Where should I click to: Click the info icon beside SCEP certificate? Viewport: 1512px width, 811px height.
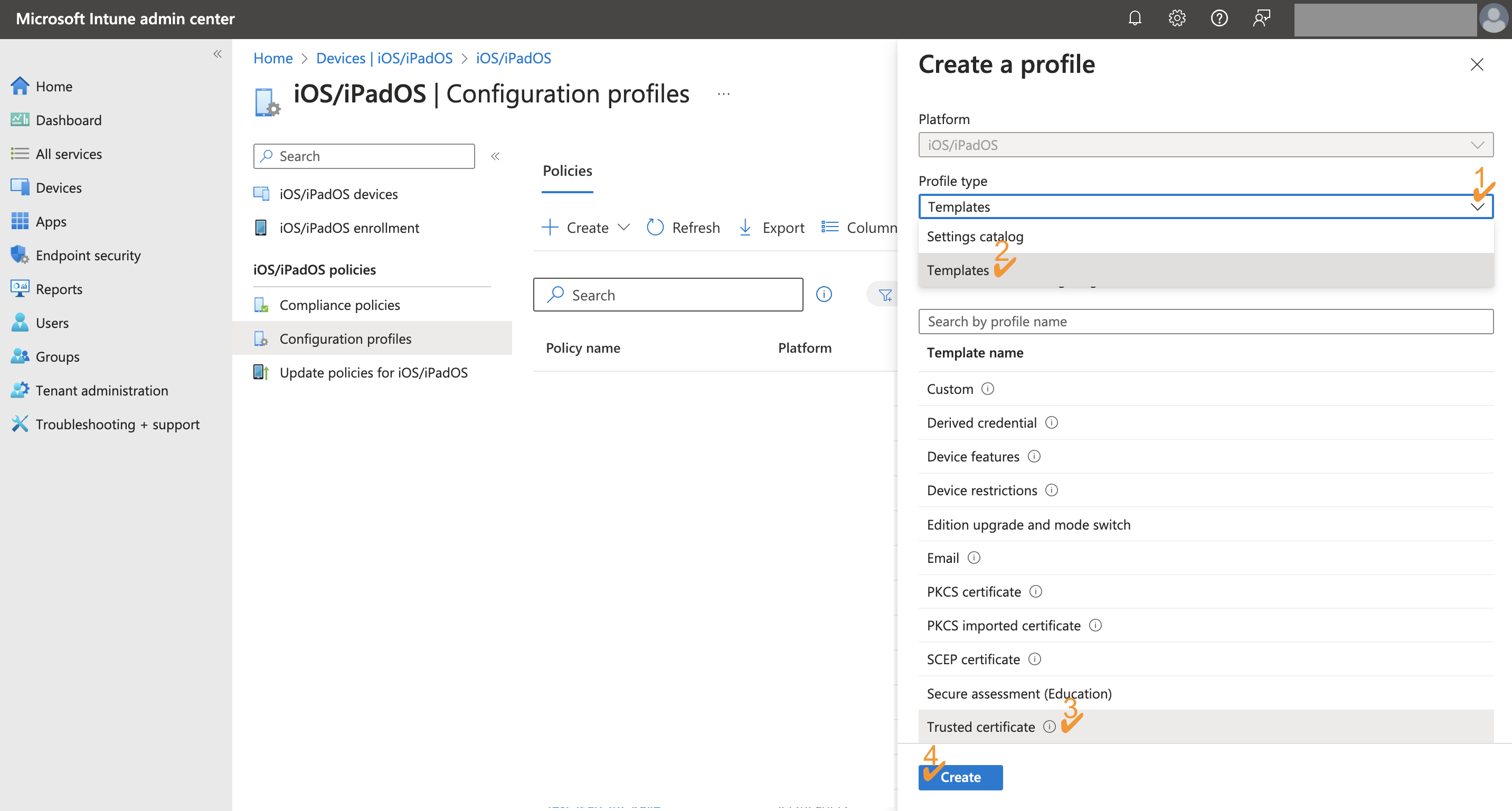[1035, 659]
